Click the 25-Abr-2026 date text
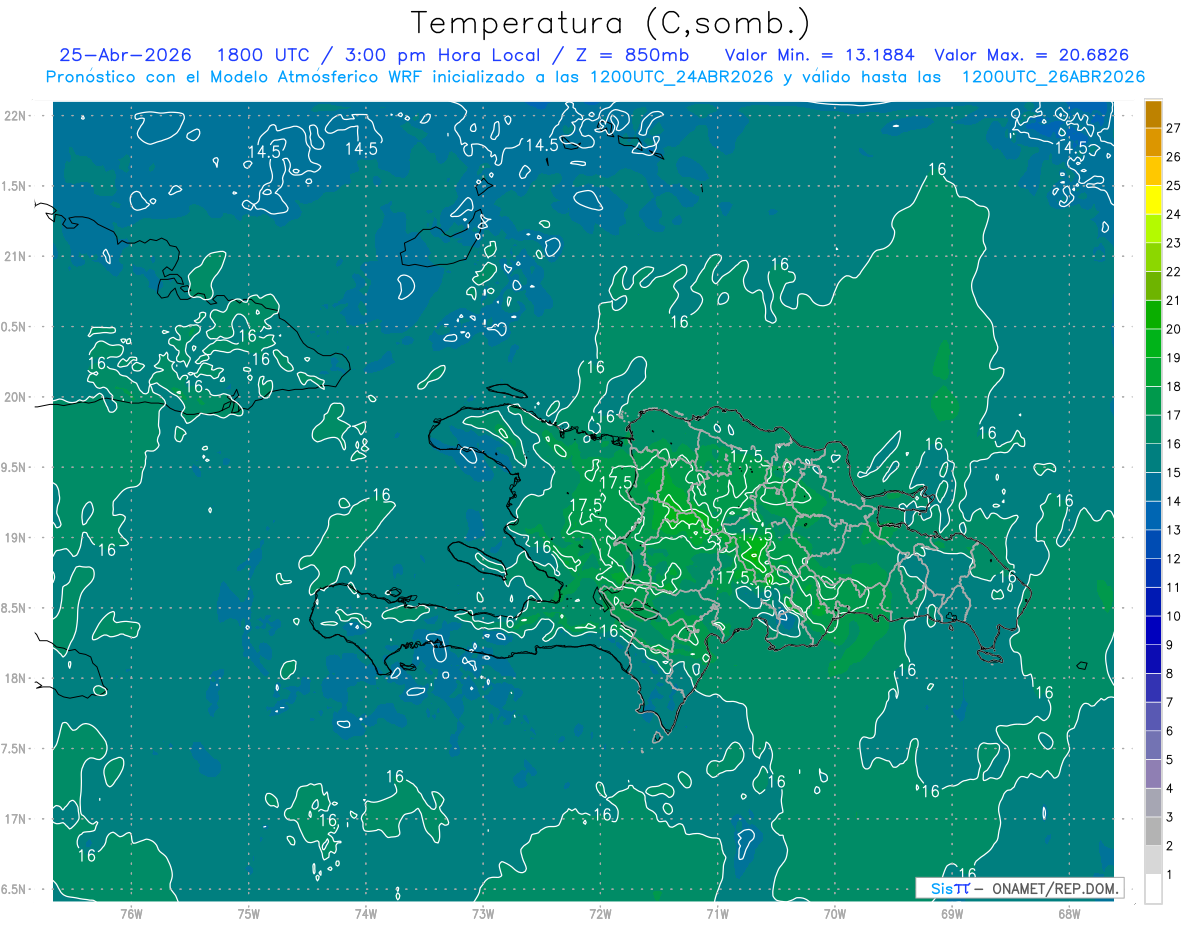This screenshot has height=927, width=1200. click(x=125, y=55)
